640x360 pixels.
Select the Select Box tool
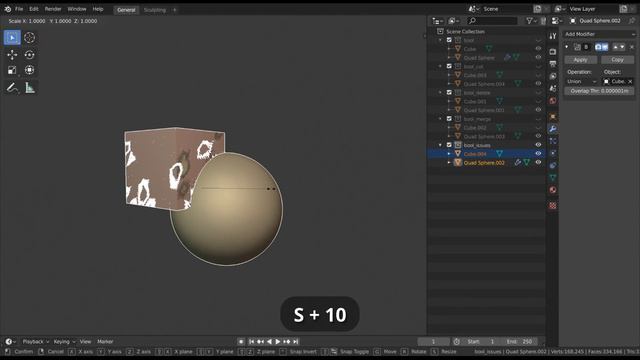12,38
